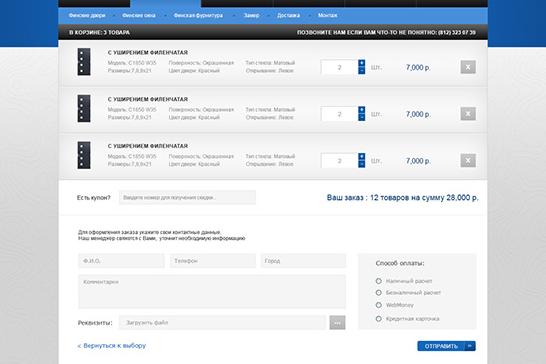Select Безналичный расчет payment option
This screenshot has width=546, height=364.
pos(379,293)
